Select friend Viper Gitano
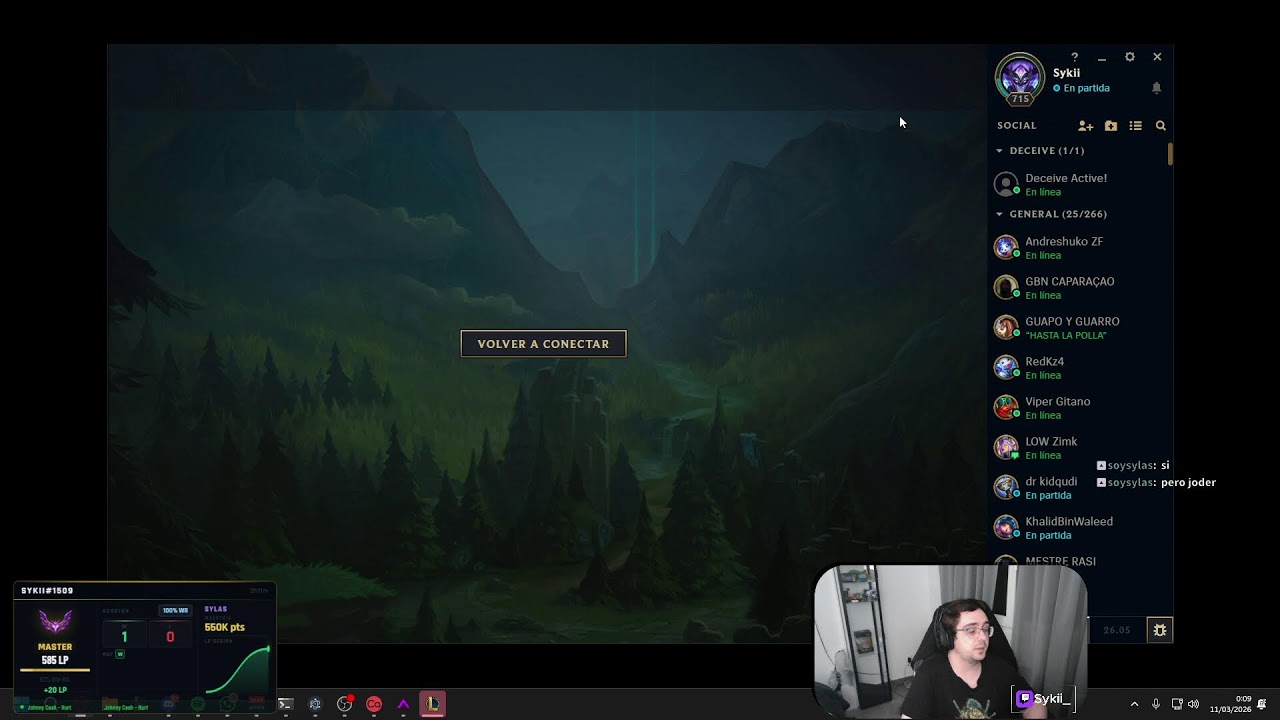Image resolution: width=1280 pixels, height=720 pixels. (x=1078, y=407)
